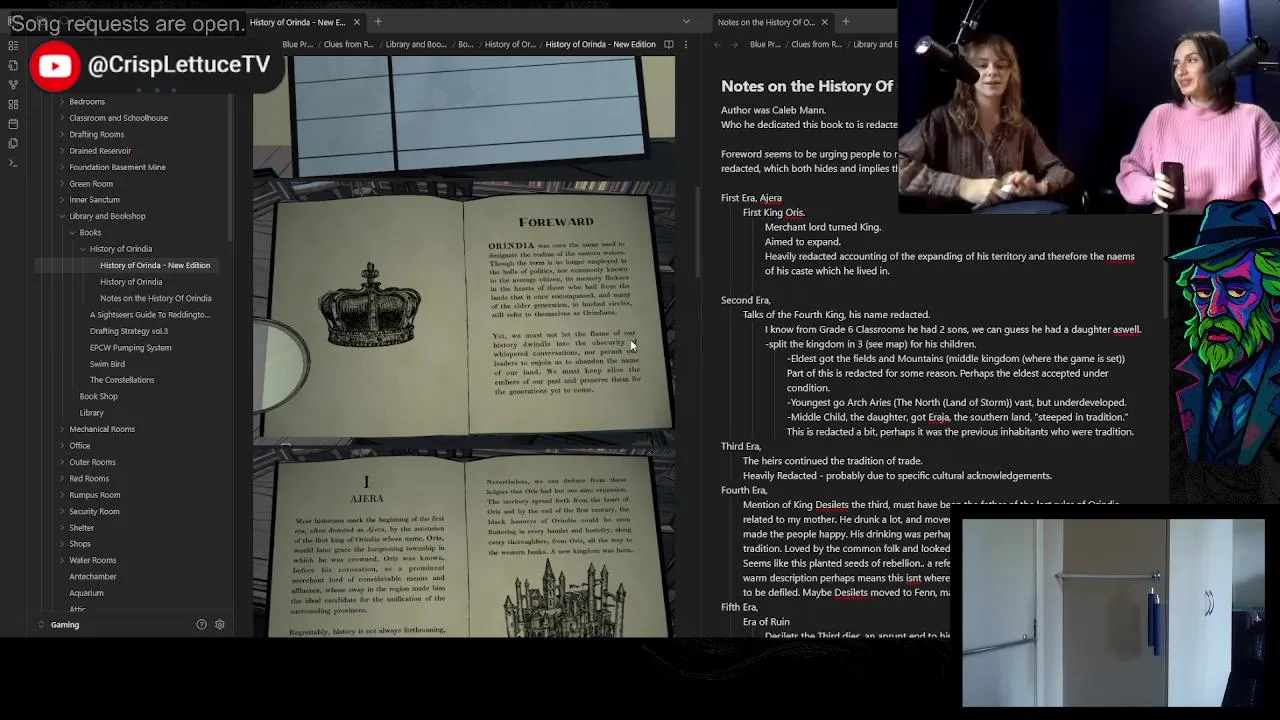This screenshot has height=720, width=1280.
Task: Expand the Water Rooms folder
Action: coord(62,560)
